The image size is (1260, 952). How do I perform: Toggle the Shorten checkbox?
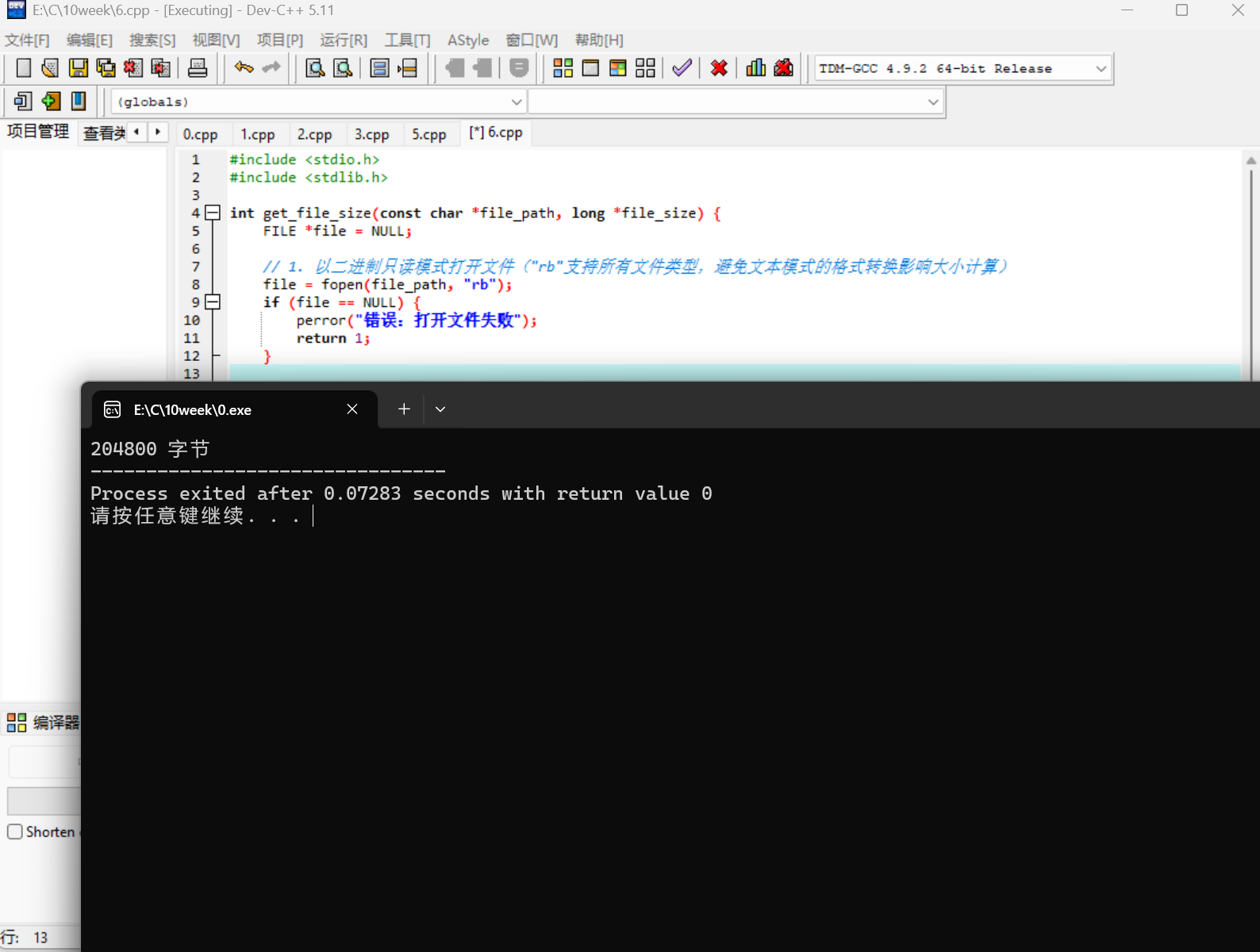pyautogui.click(x=15, y=831)
